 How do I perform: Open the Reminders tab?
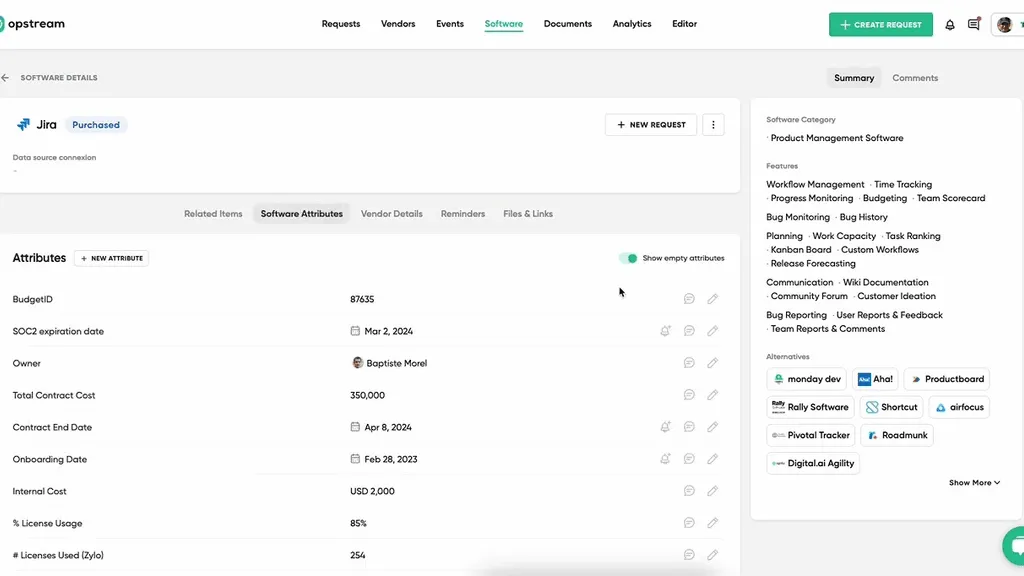463,214
